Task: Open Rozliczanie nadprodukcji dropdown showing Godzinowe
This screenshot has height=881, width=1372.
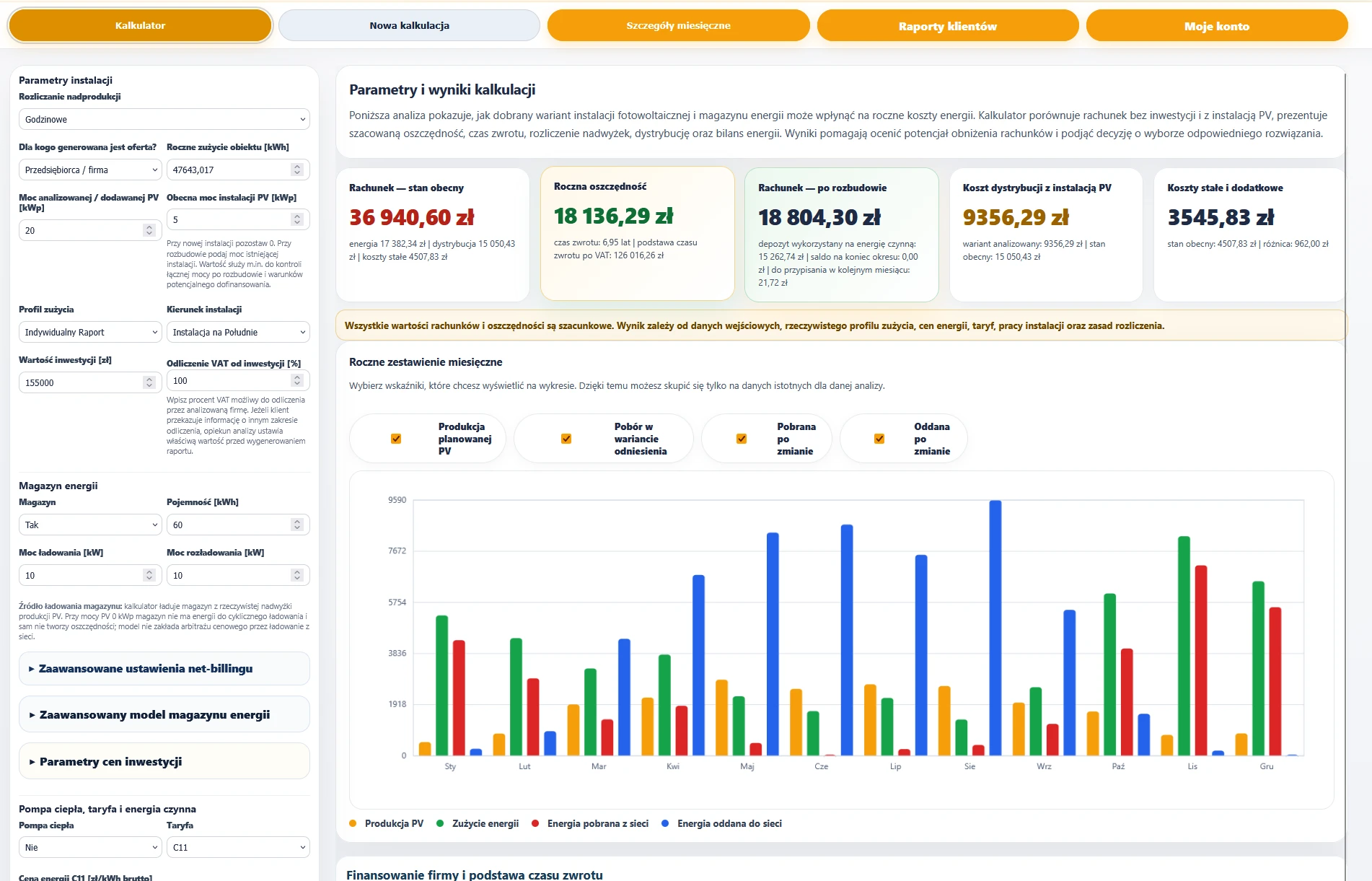Action: (x=164, y=119)
